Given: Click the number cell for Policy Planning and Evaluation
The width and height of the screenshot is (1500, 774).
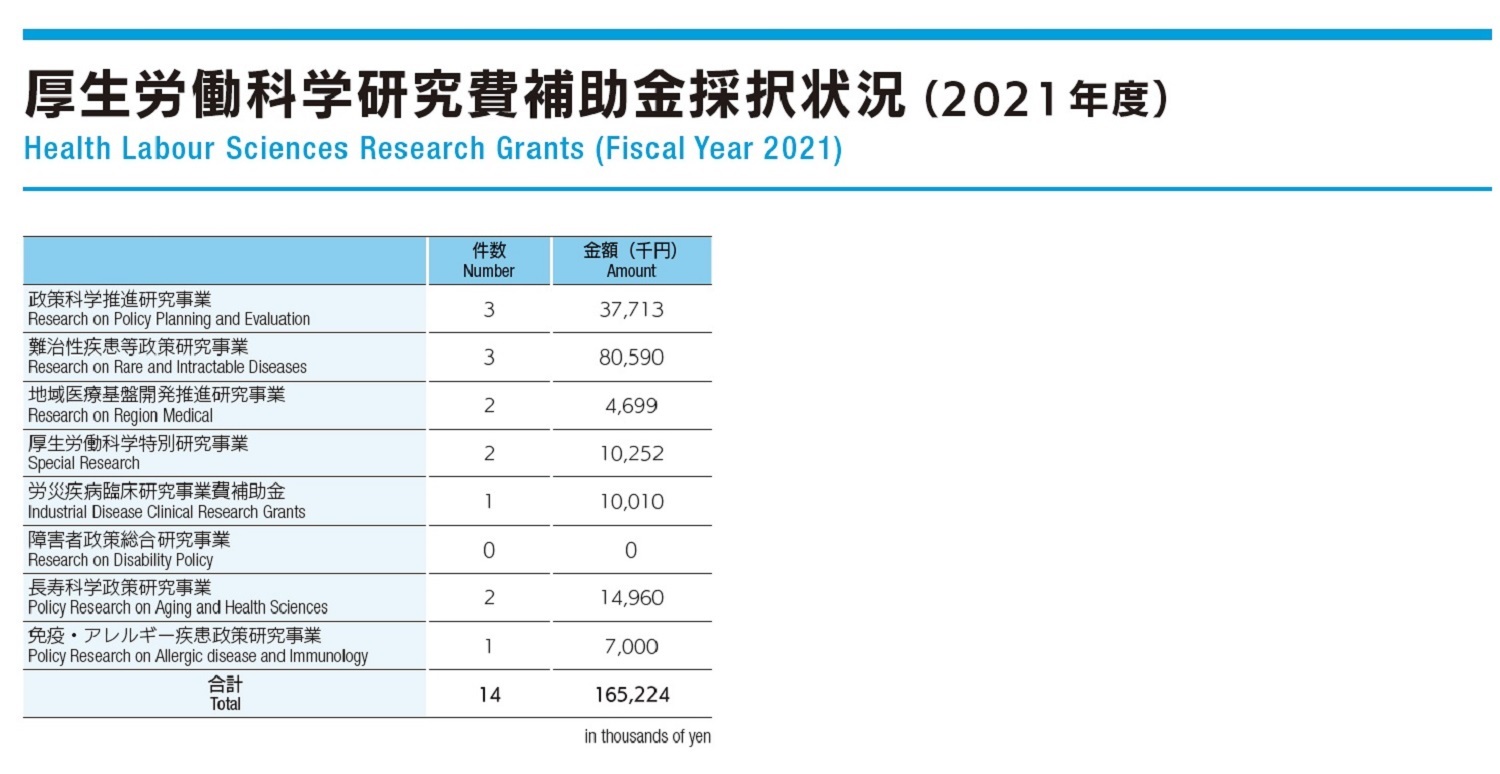Looking at the screenshot, I should point(489,310).
